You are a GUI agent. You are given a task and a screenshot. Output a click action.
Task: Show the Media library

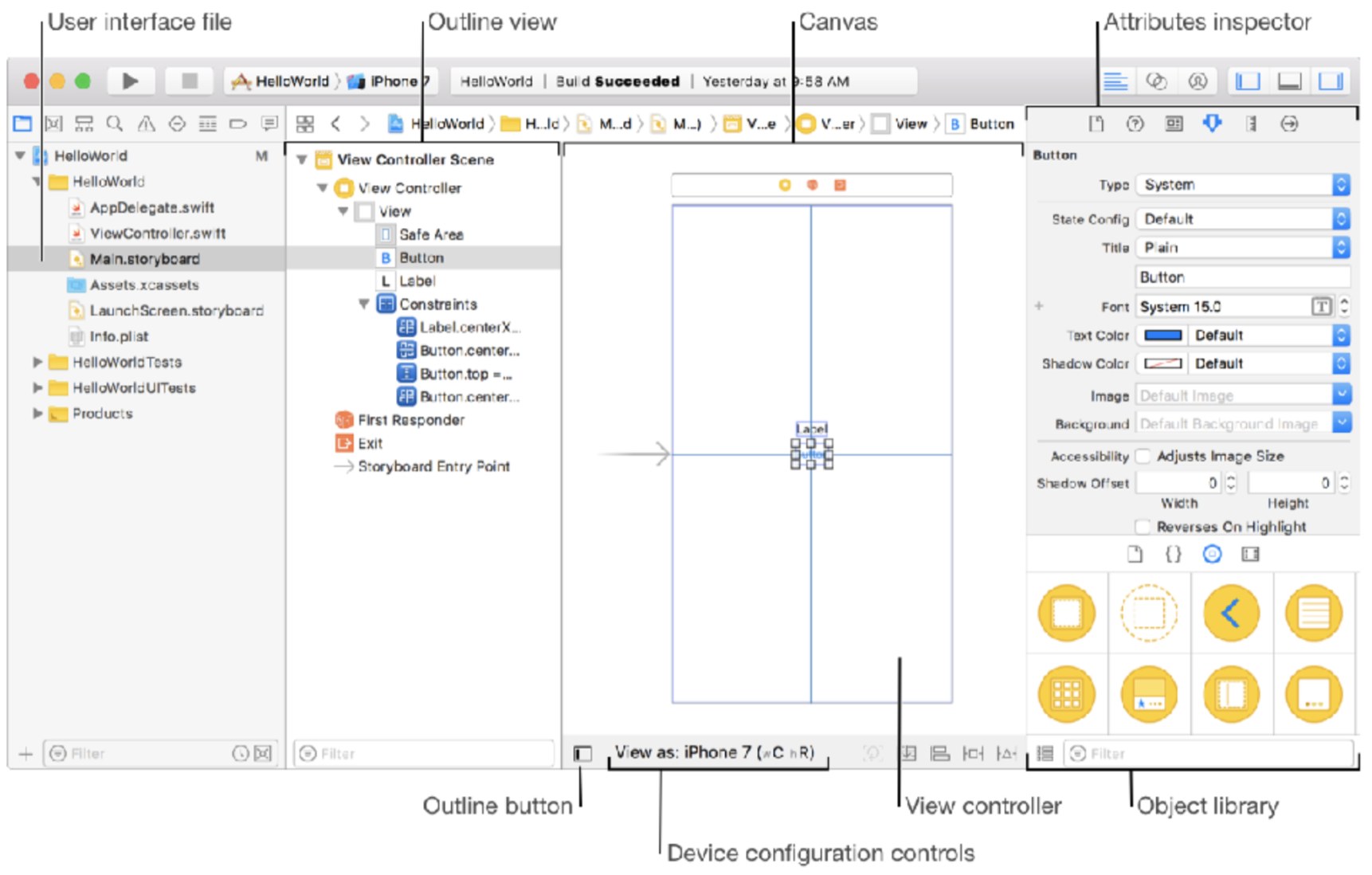[x=1250, y=554]
